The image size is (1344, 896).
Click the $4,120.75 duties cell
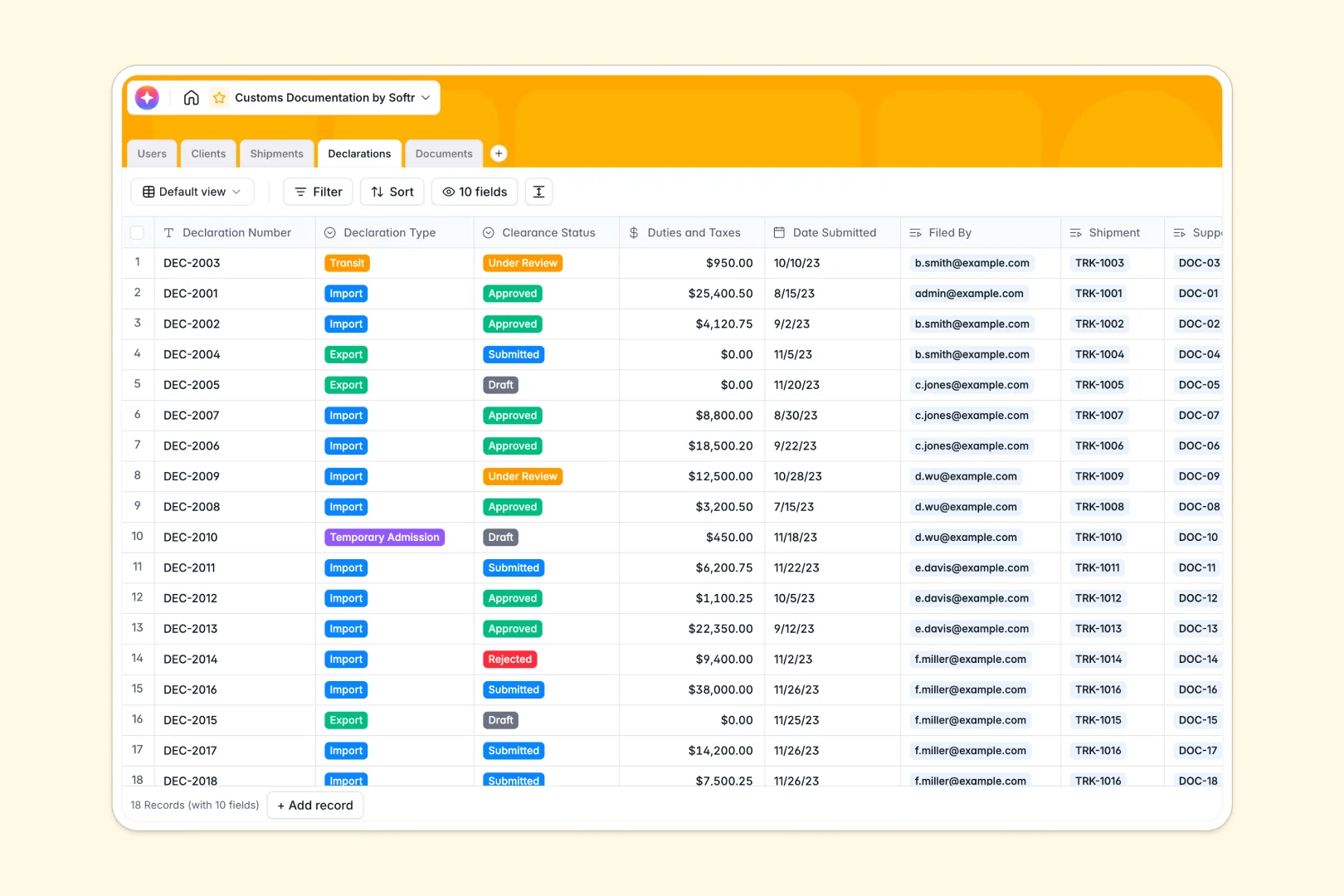click(x=692, y=324)
